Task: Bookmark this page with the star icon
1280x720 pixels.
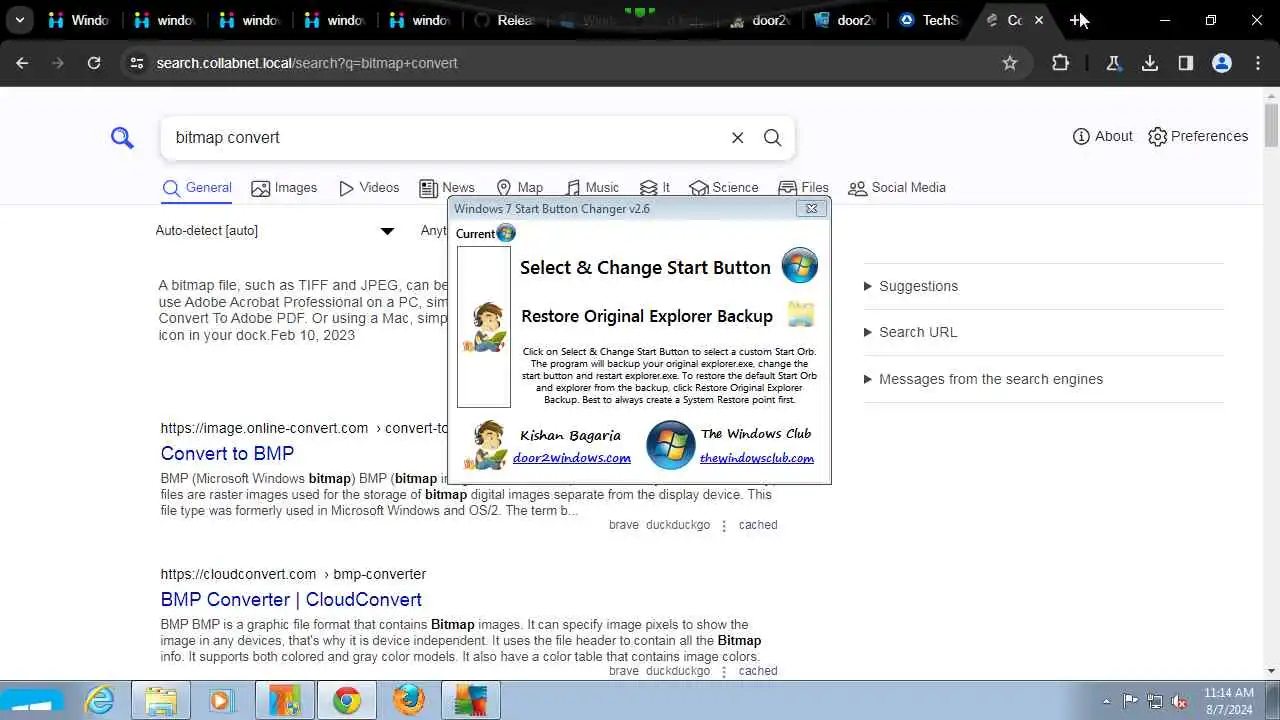Action: point(1010,63)
